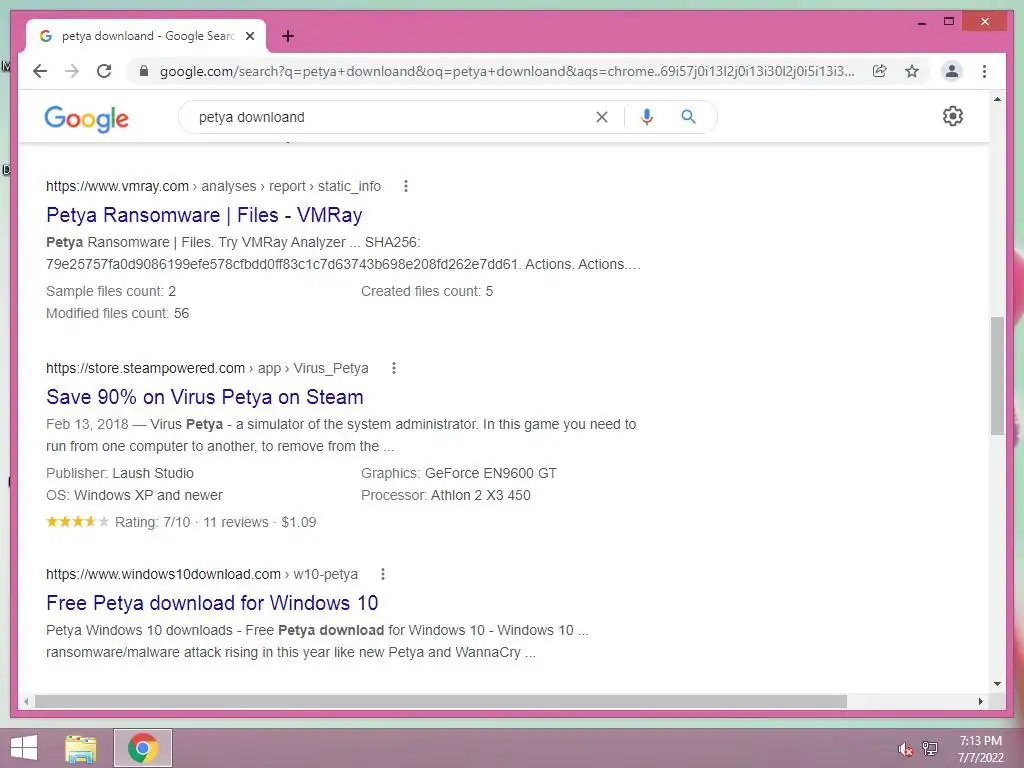The image size is (1024, 768).
Task: Clear the search box text
Action: (601, 117)
